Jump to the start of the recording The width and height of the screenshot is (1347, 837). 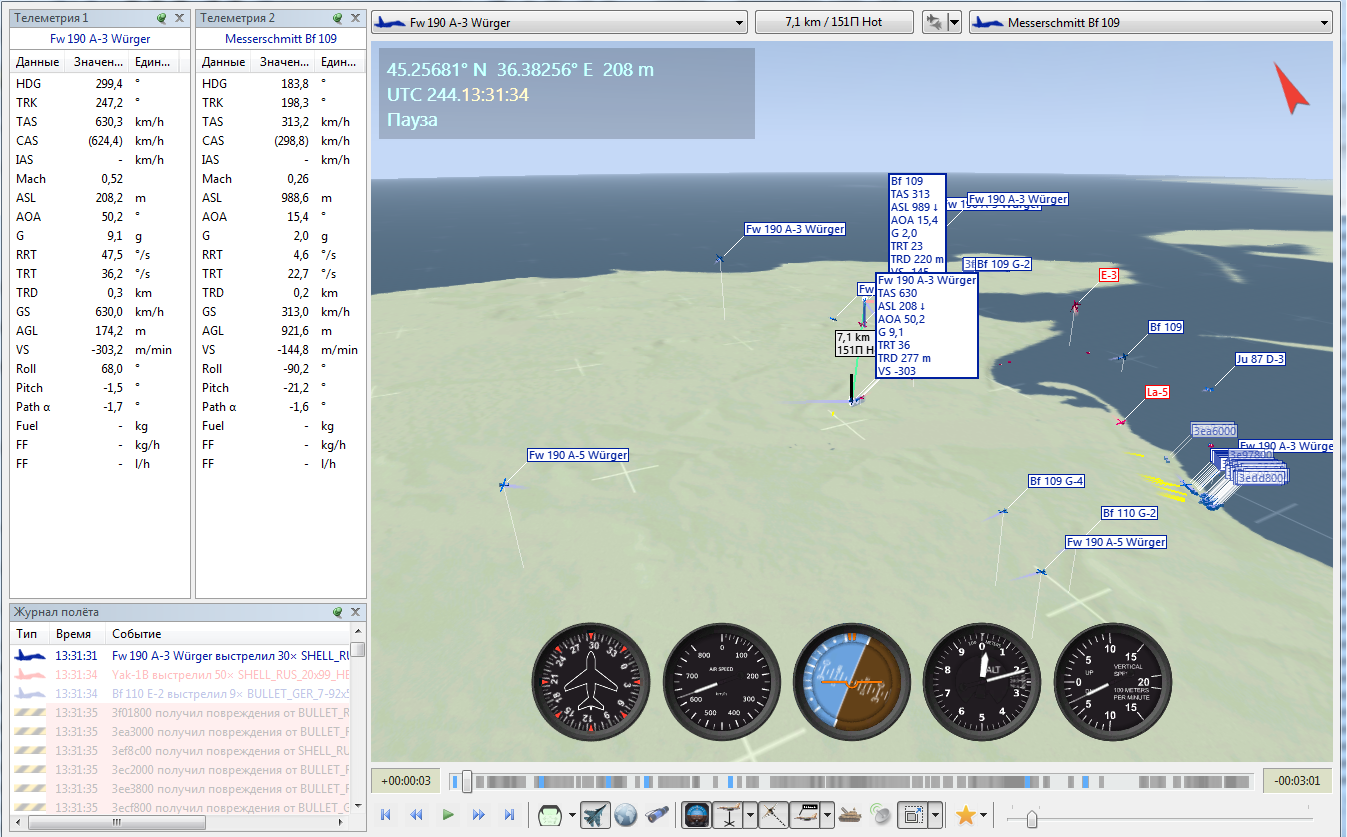point(385,815)
